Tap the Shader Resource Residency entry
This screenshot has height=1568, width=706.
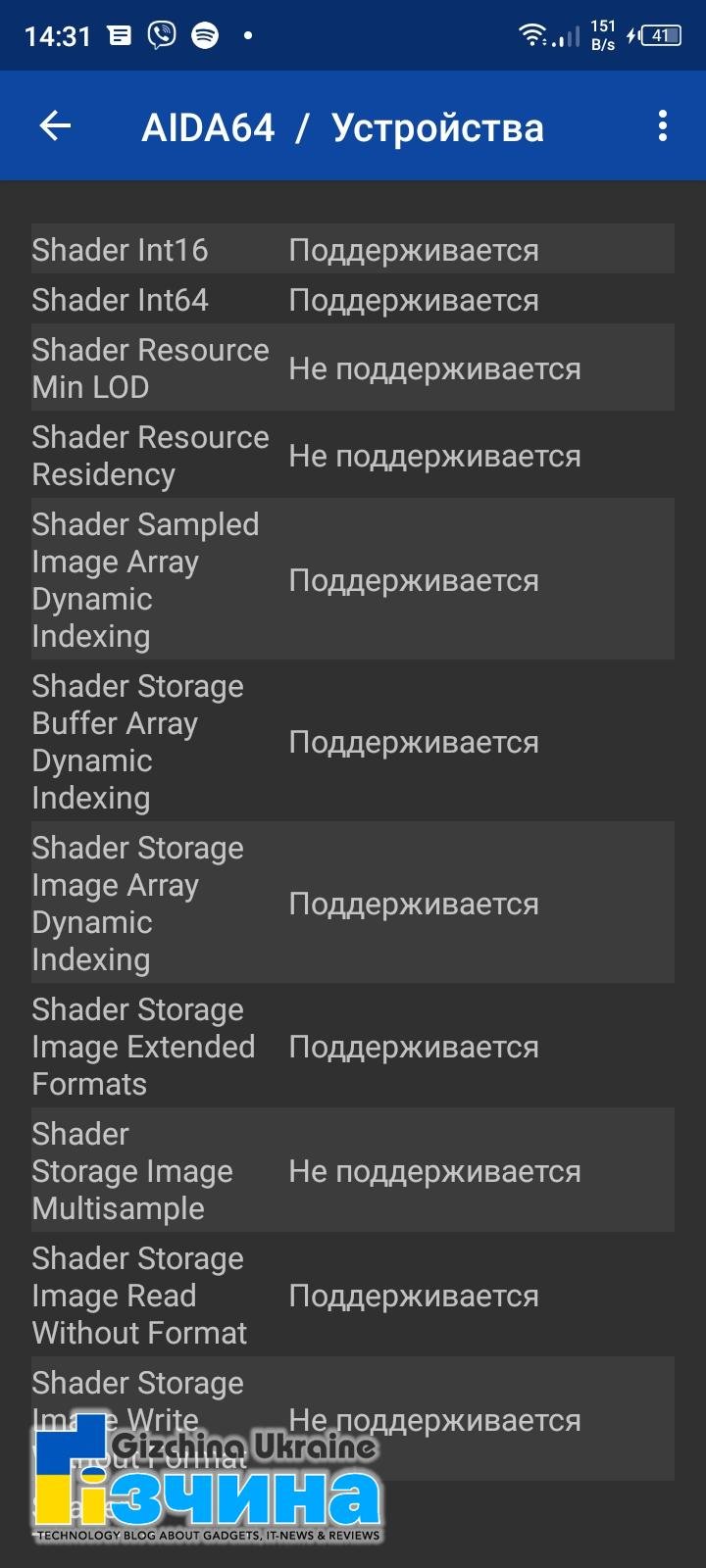(x=353, y=455)
